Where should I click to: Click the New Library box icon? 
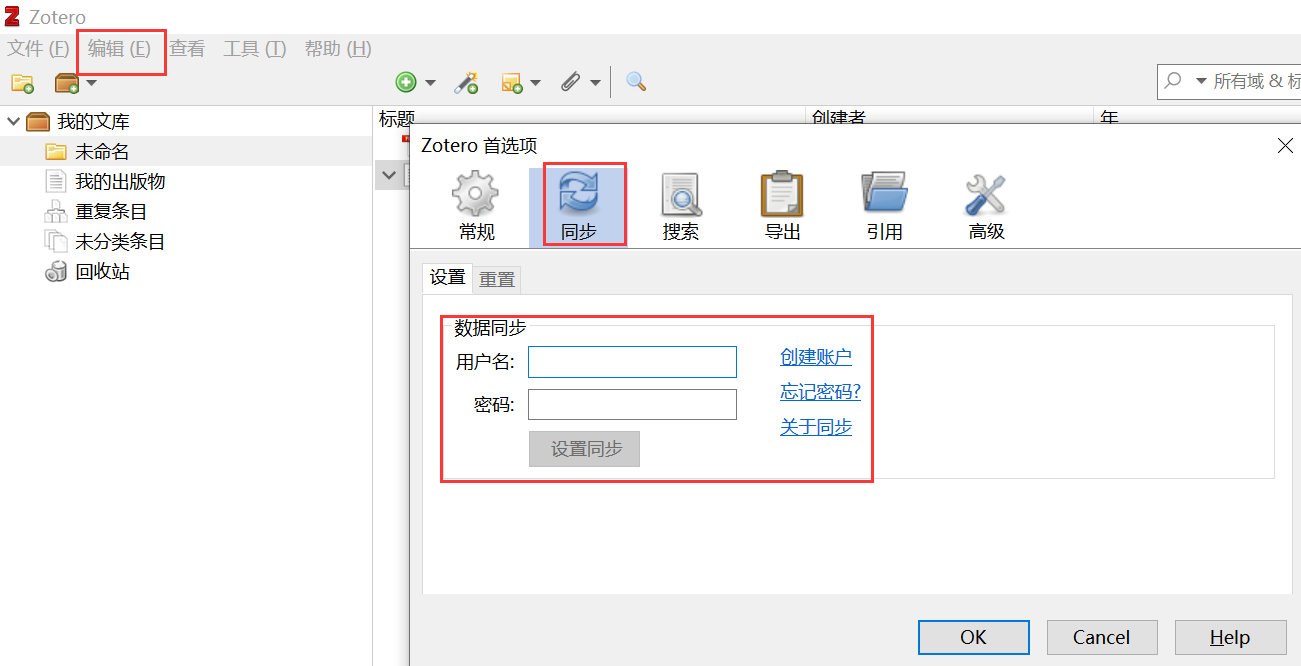[67, 83]
